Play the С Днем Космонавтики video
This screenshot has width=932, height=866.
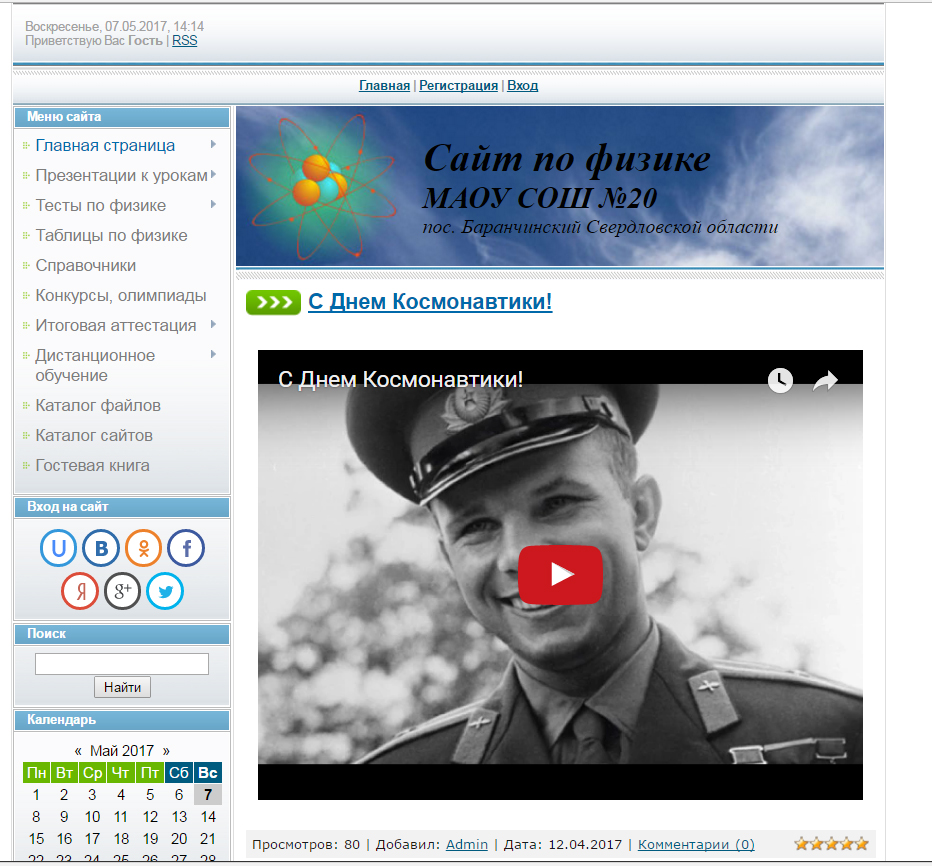(561, 575)
